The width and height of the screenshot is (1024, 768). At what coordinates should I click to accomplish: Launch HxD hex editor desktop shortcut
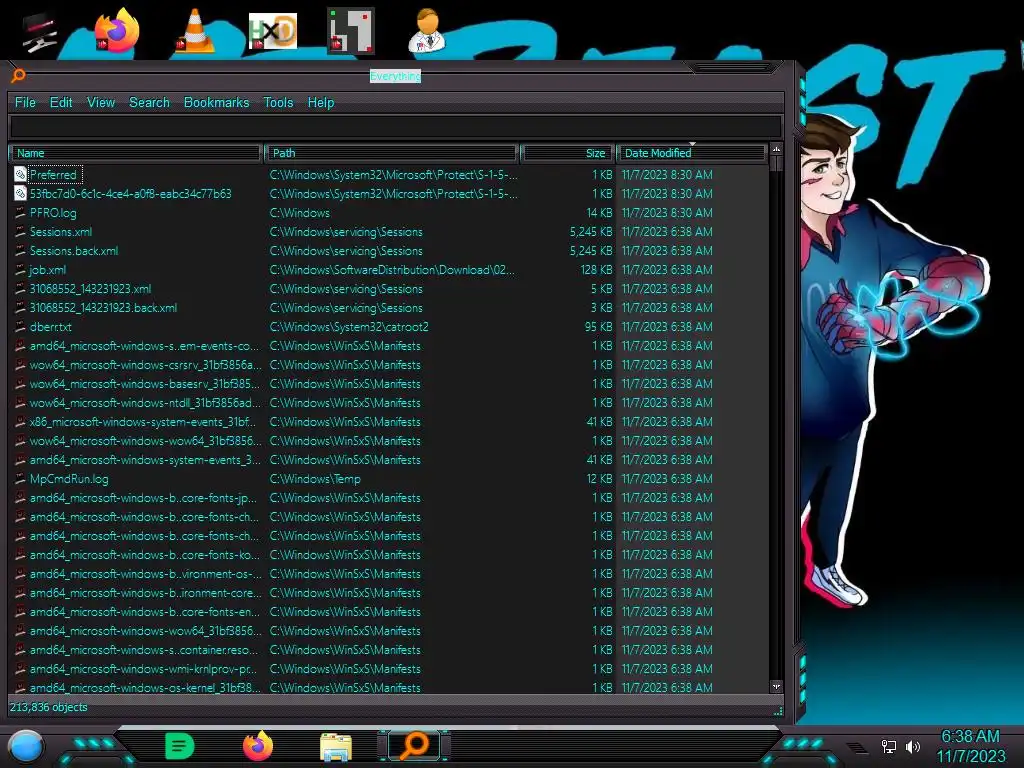pos(273,31)
